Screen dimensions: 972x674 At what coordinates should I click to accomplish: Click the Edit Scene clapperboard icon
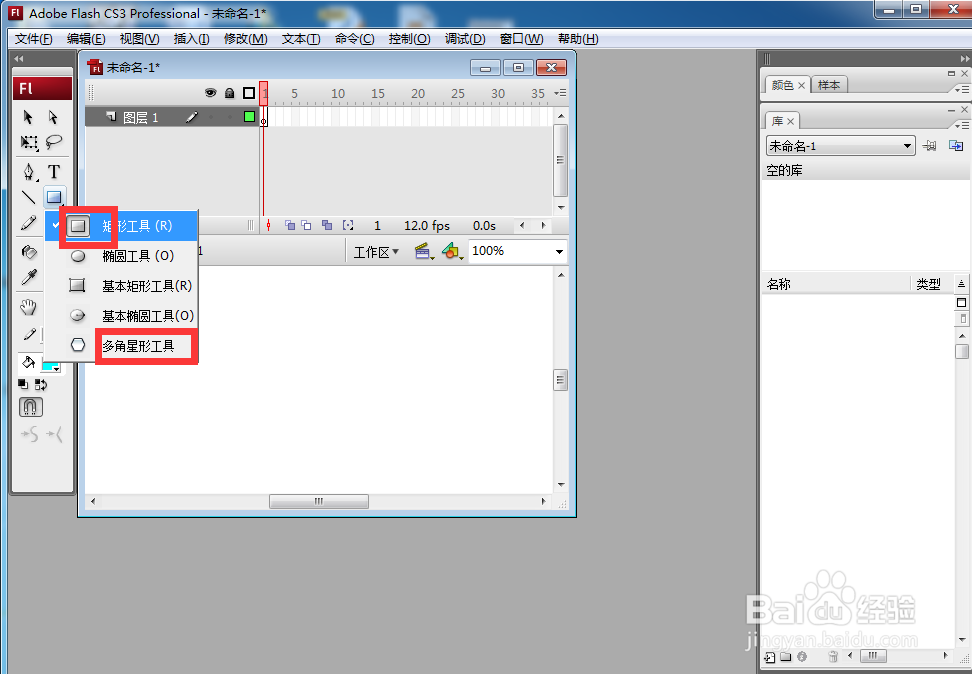(423, 251)
